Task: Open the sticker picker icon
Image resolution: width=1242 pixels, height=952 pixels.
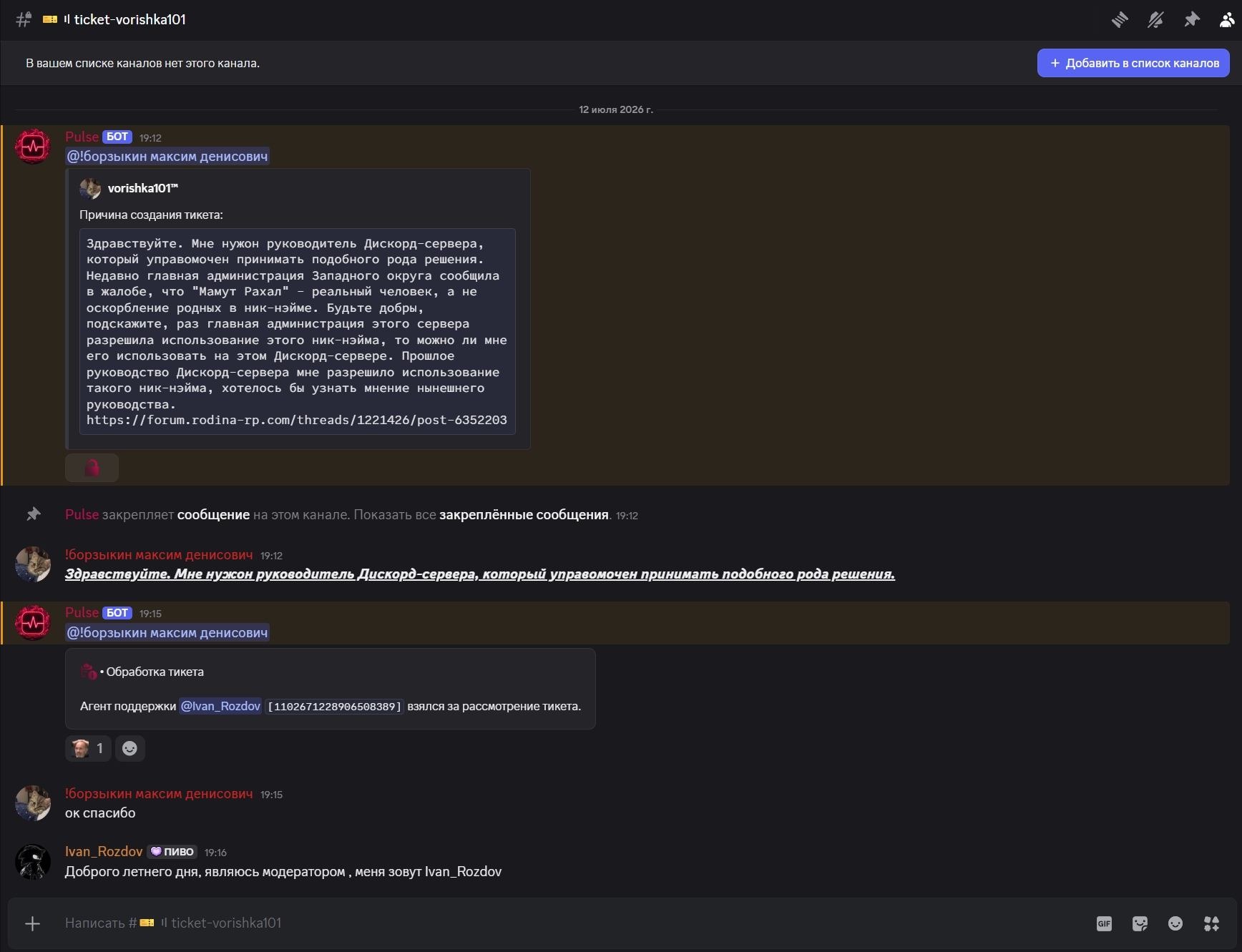Action: (x=1140, y=923)
